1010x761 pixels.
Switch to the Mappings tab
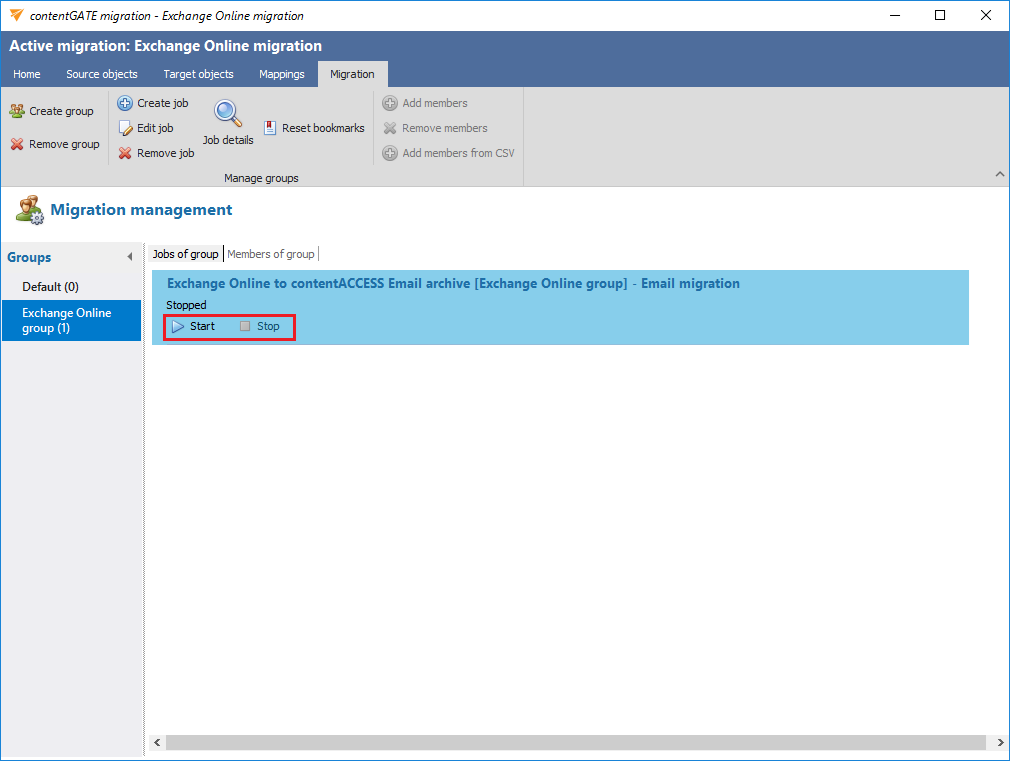281,74
